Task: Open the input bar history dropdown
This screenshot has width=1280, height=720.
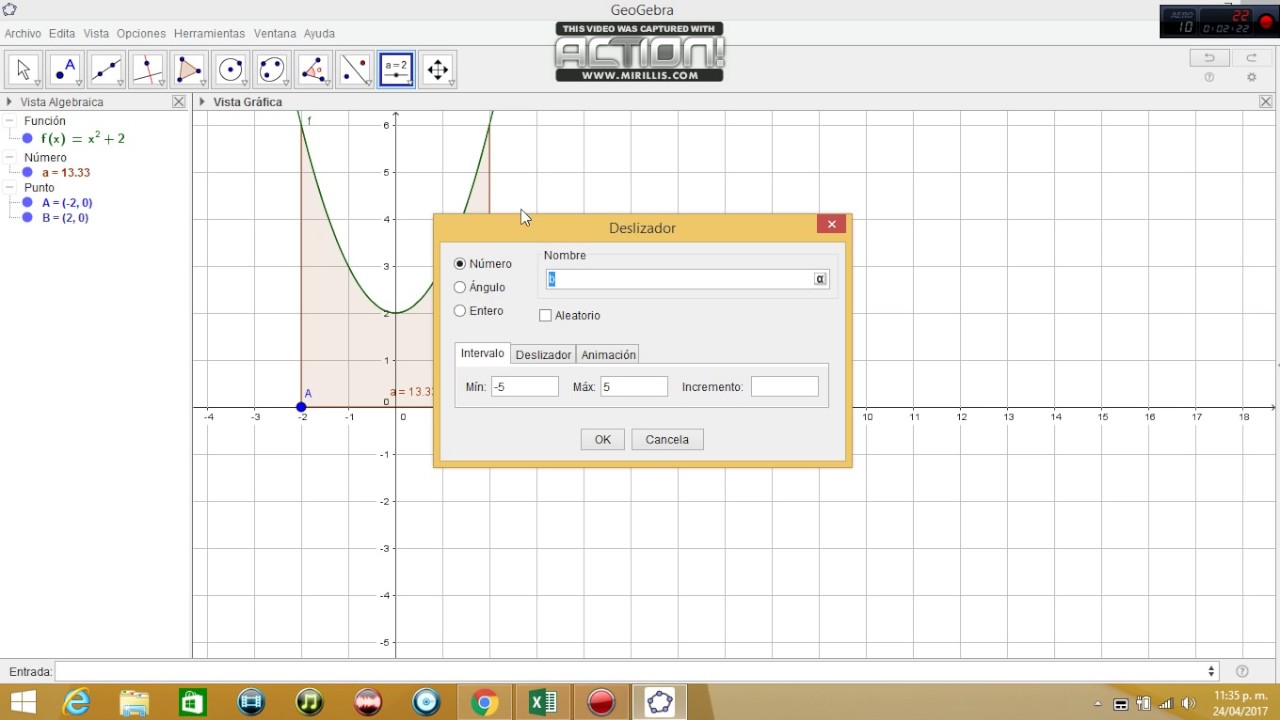Action: pos(1212,672)
